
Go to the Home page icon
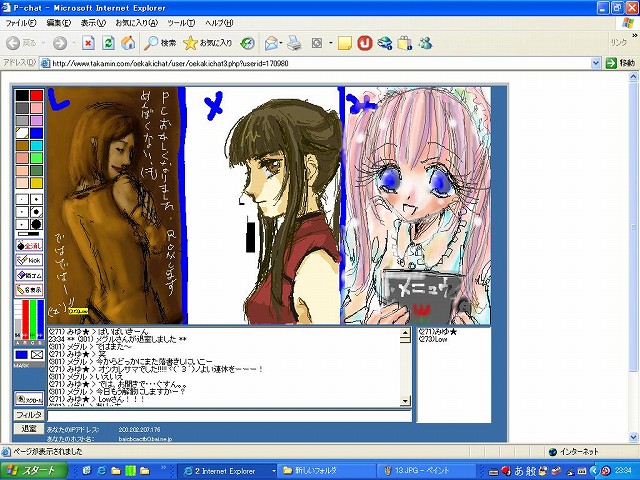coord(128,43)
